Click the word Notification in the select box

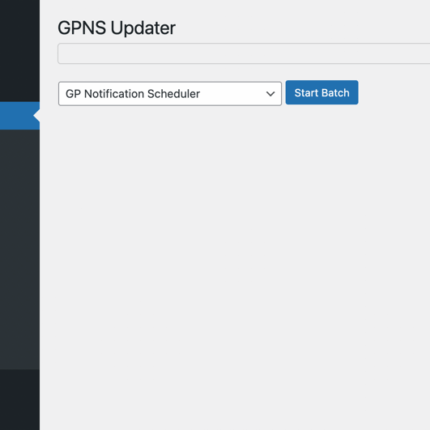click(x=114, y=94)
